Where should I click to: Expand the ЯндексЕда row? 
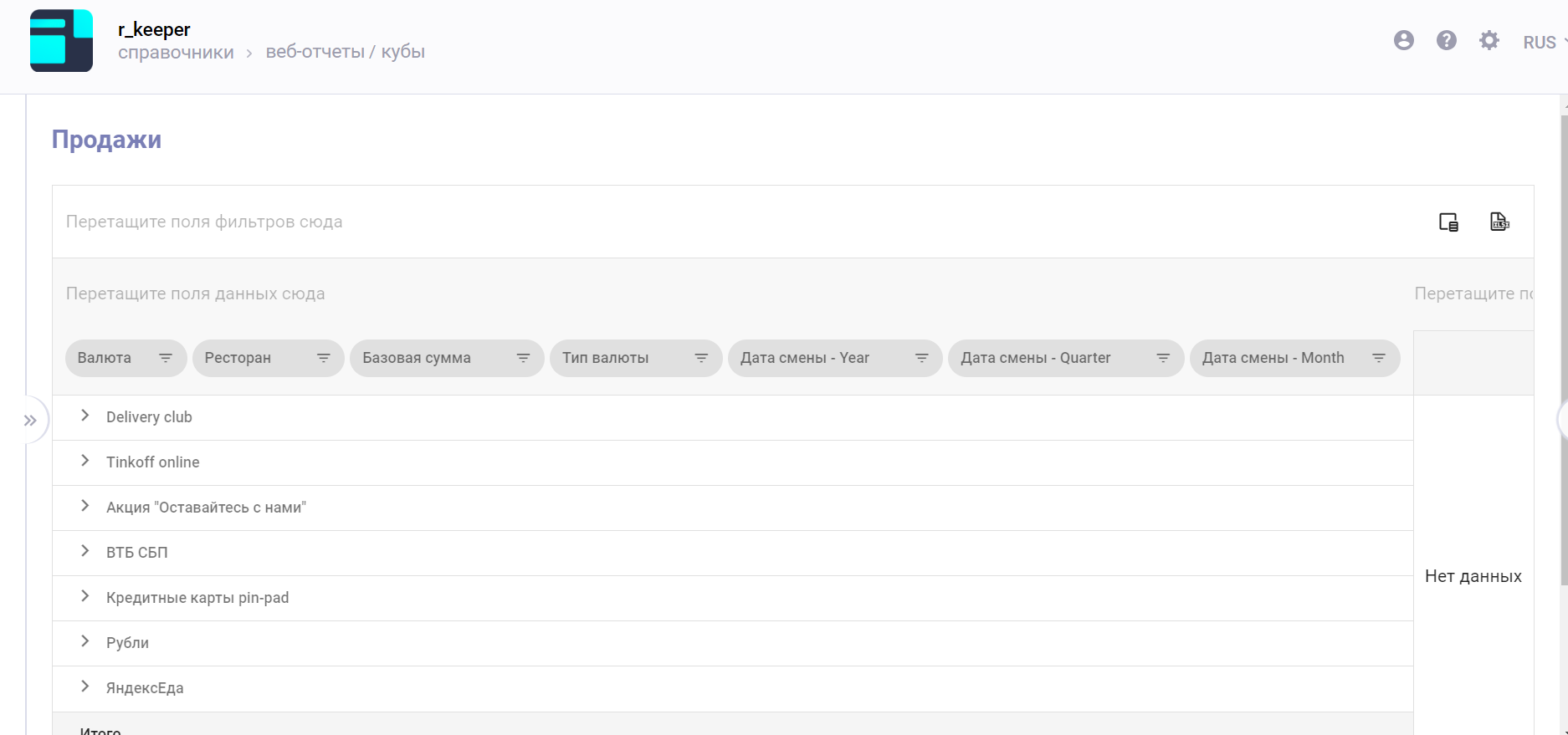click(85, 687)
